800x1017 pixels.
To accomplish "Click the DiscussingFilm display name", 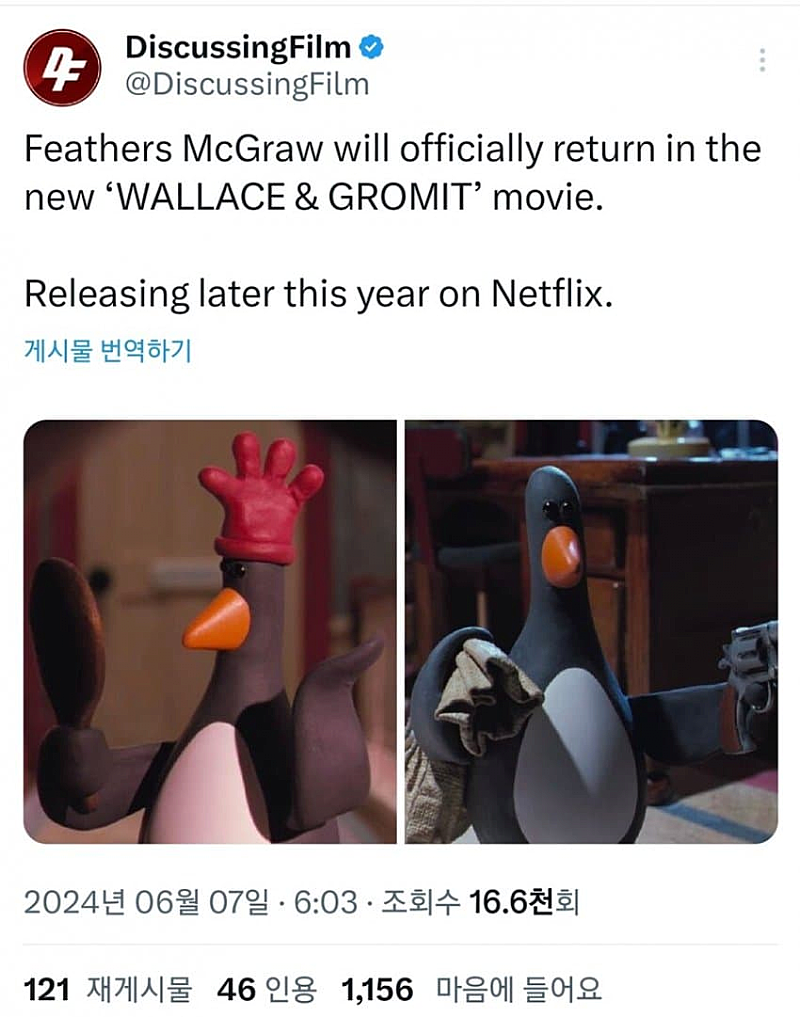I will coord(238,47).
